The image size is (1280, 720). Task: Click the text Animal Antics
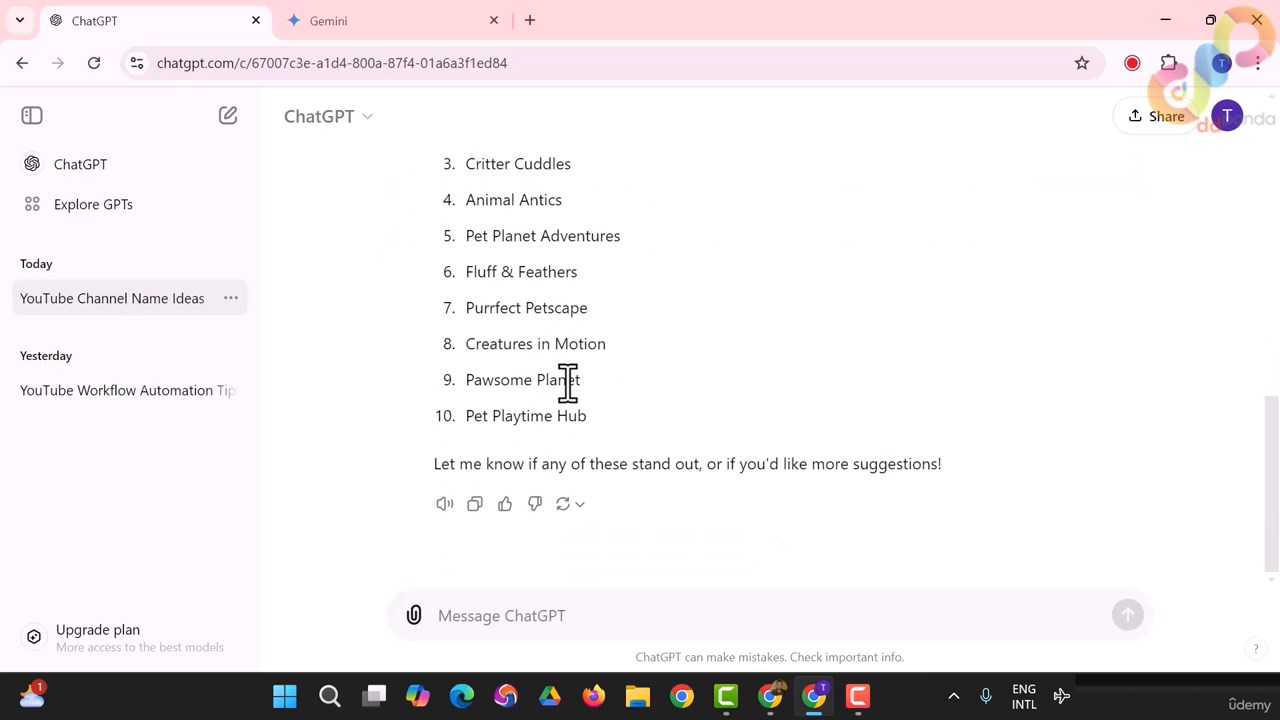coord(514,200)
